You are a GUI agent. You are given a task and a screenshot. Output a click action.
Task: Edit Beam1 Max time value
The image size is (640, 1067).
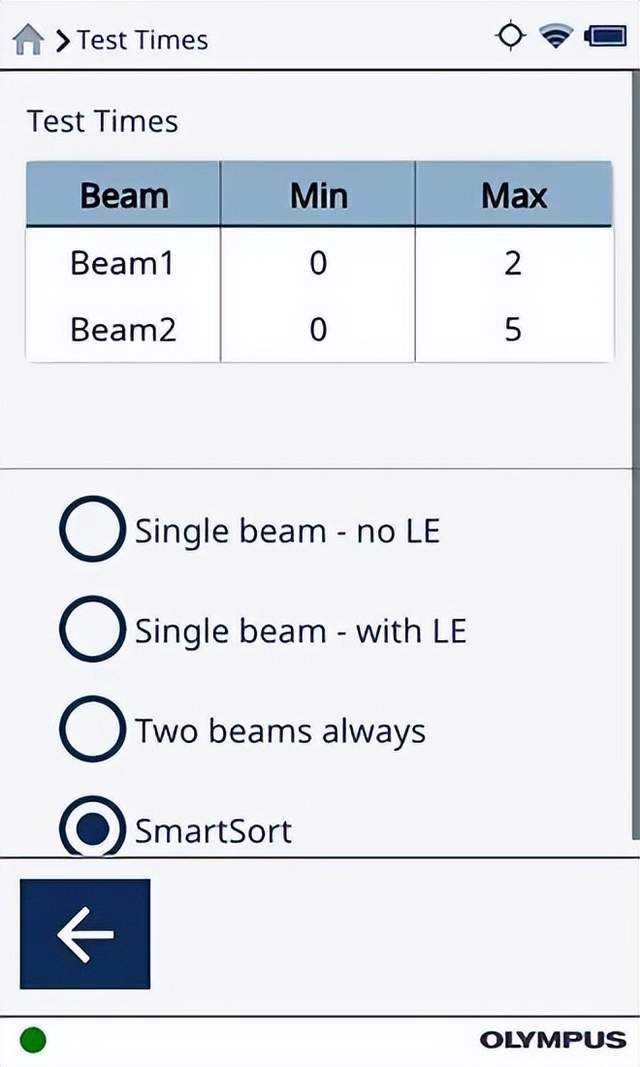click(513, 264)
